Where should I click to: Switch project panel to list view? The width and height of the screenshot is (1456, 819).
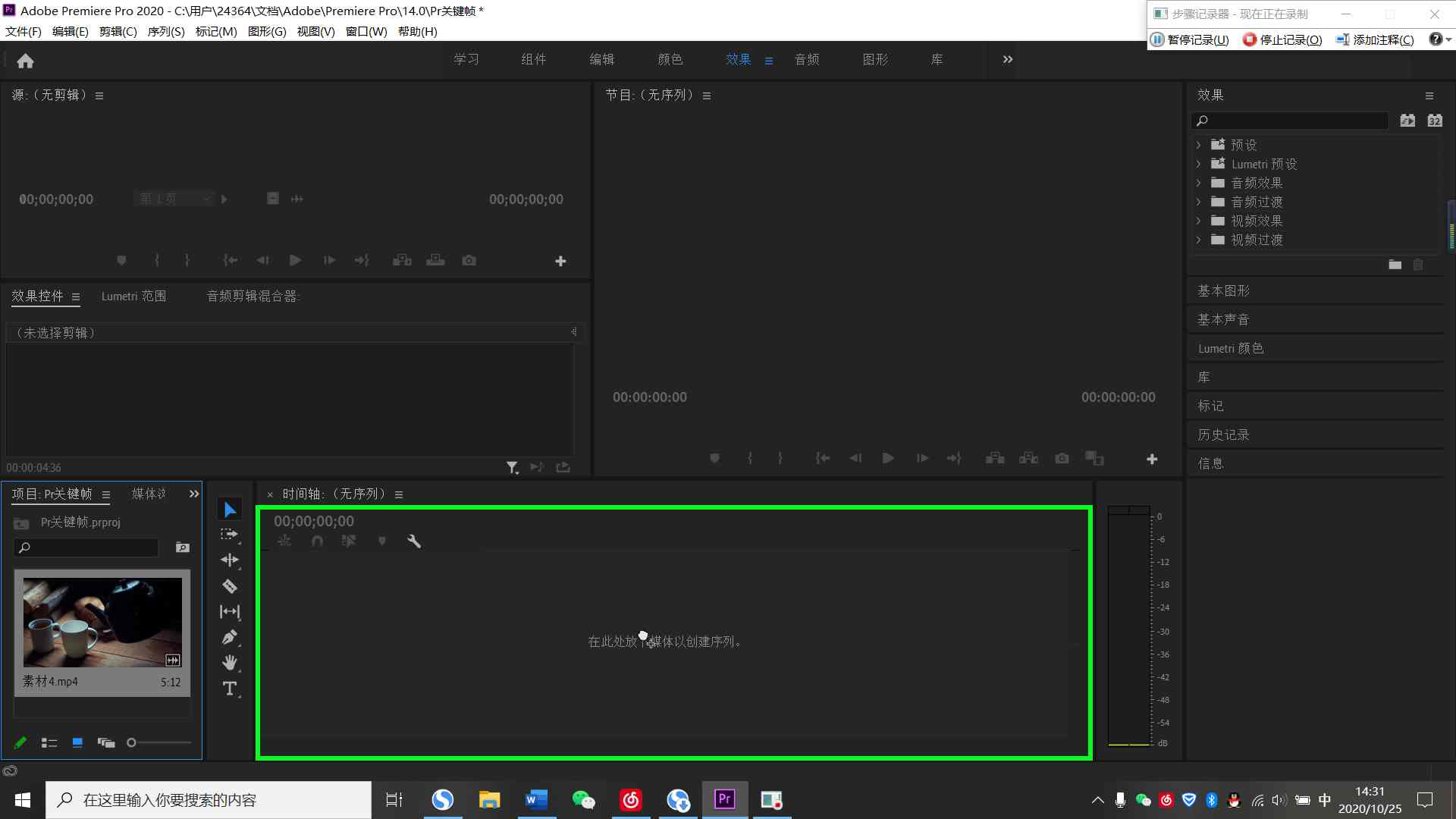49,743
